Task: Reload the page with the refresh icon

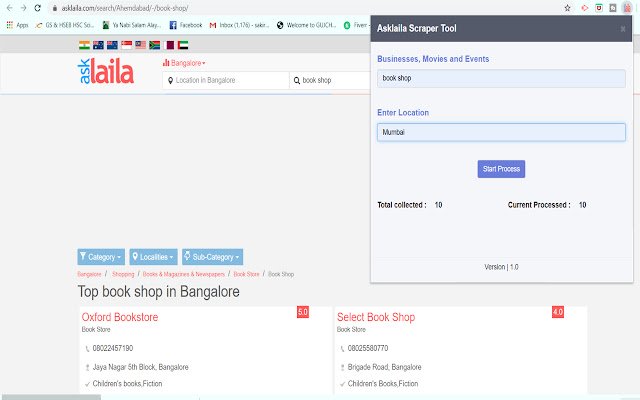Action: pyautogui.click(x=38, y=8)
